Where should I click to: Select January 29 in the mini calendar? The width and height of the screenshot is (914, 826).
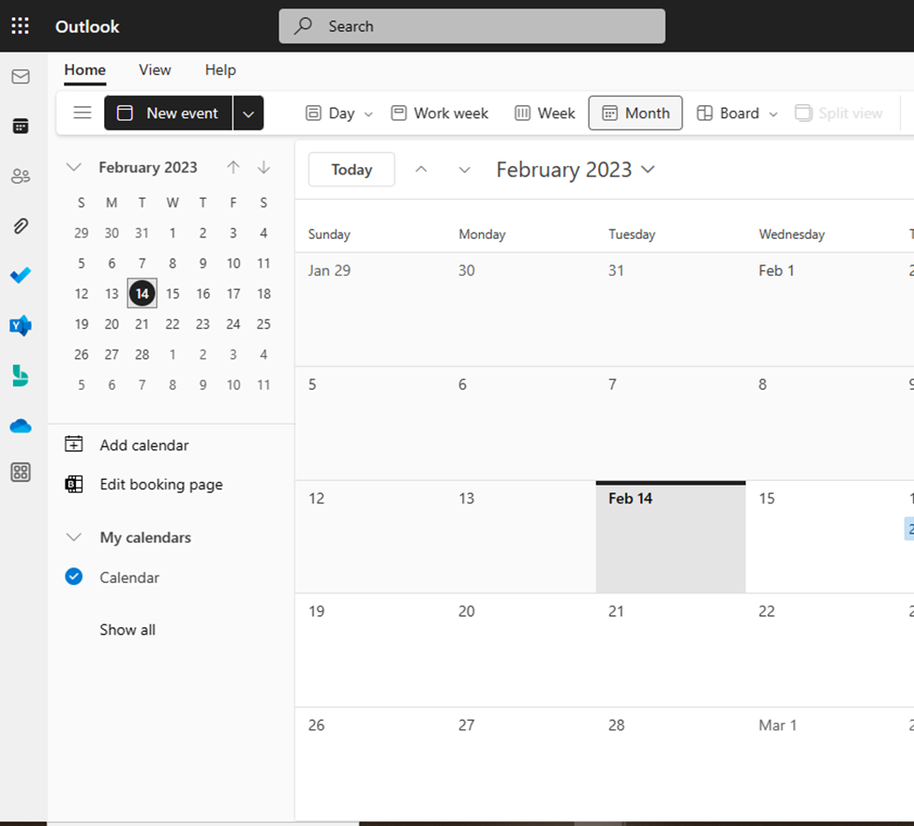click(x=81, y=233)
